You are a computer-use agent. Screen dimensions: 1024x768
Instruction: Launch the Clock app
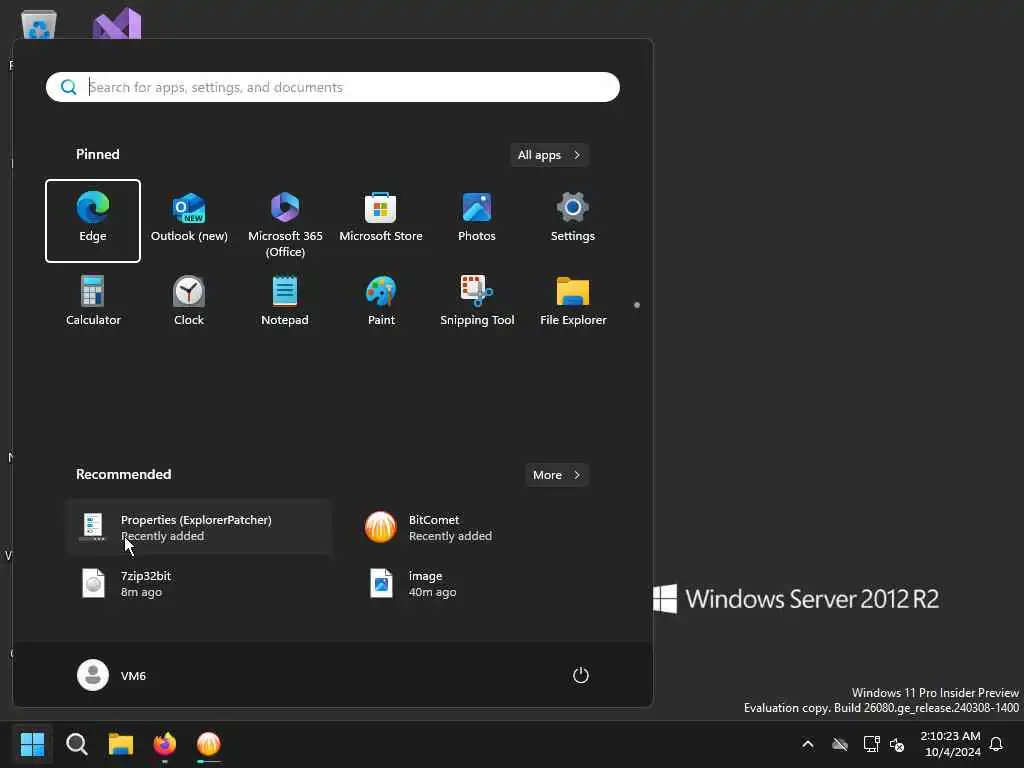pyautogui.click(x=189, y=301)
